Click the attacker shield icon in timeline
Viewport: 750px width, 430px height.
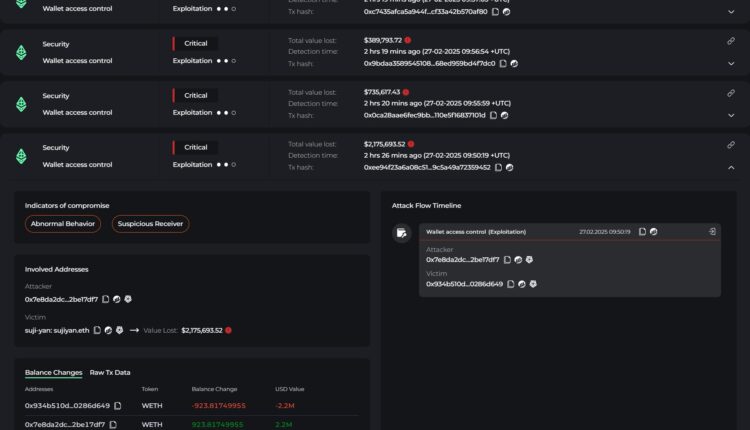[x=529, y=259]
